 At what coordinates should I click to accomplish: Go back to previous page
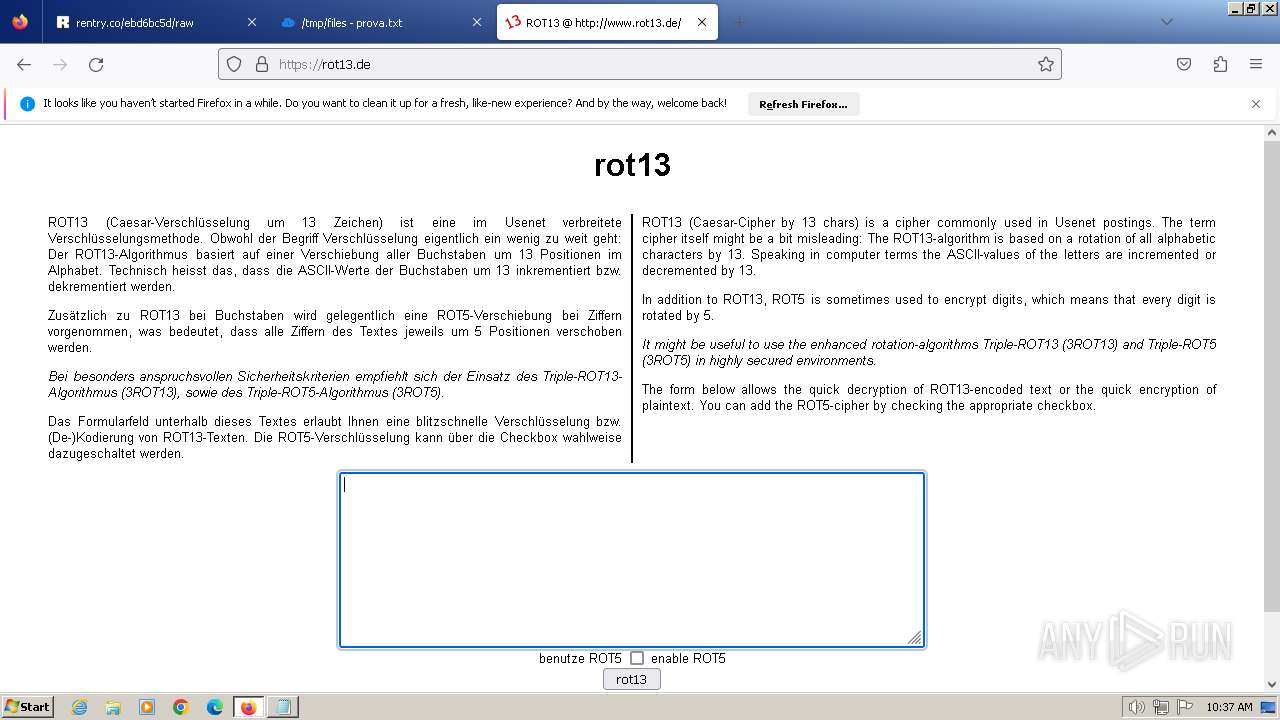pyautogui.click(x=24, y=64)
